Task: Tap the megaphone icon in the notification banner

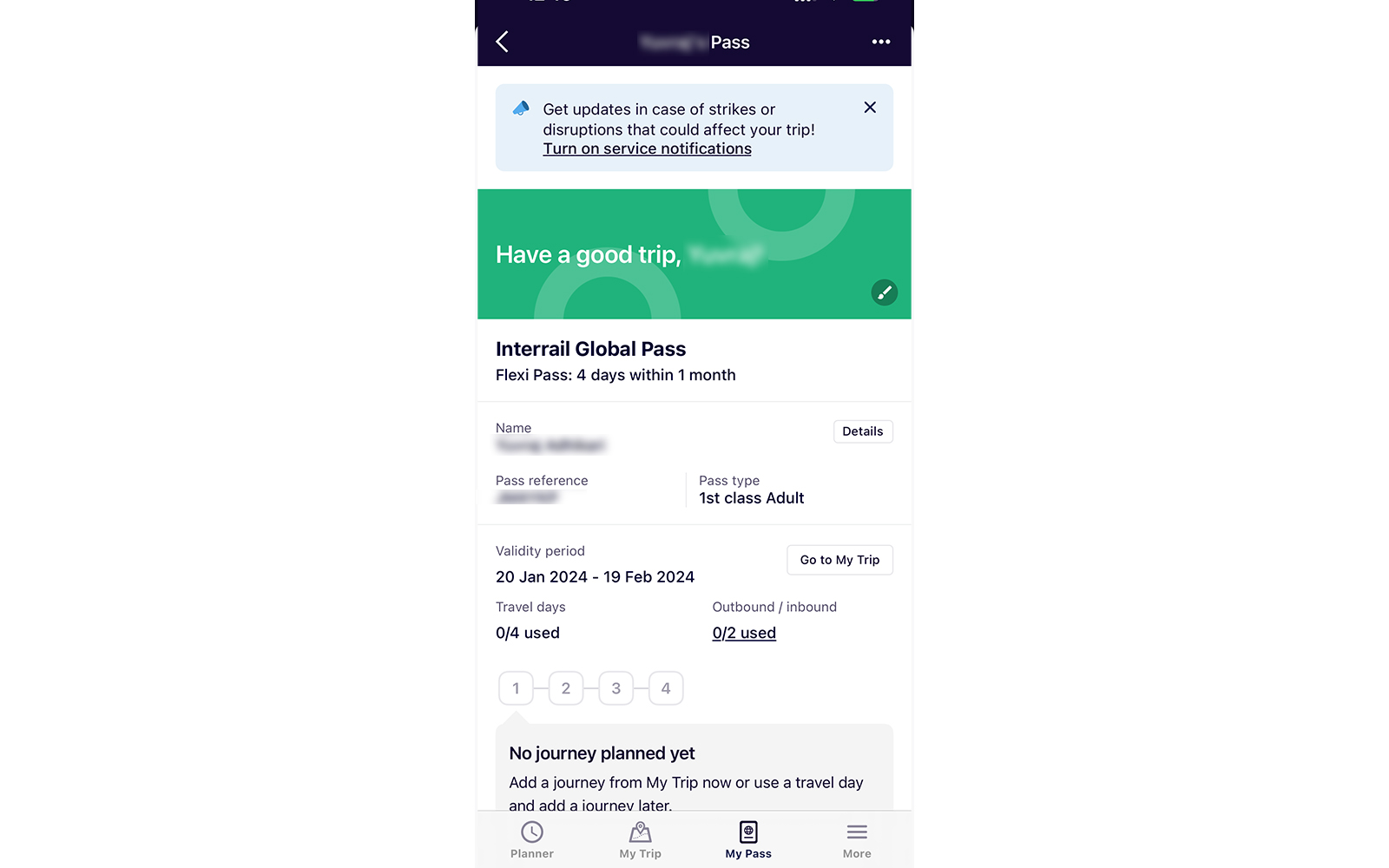Action: pos(520,108)
